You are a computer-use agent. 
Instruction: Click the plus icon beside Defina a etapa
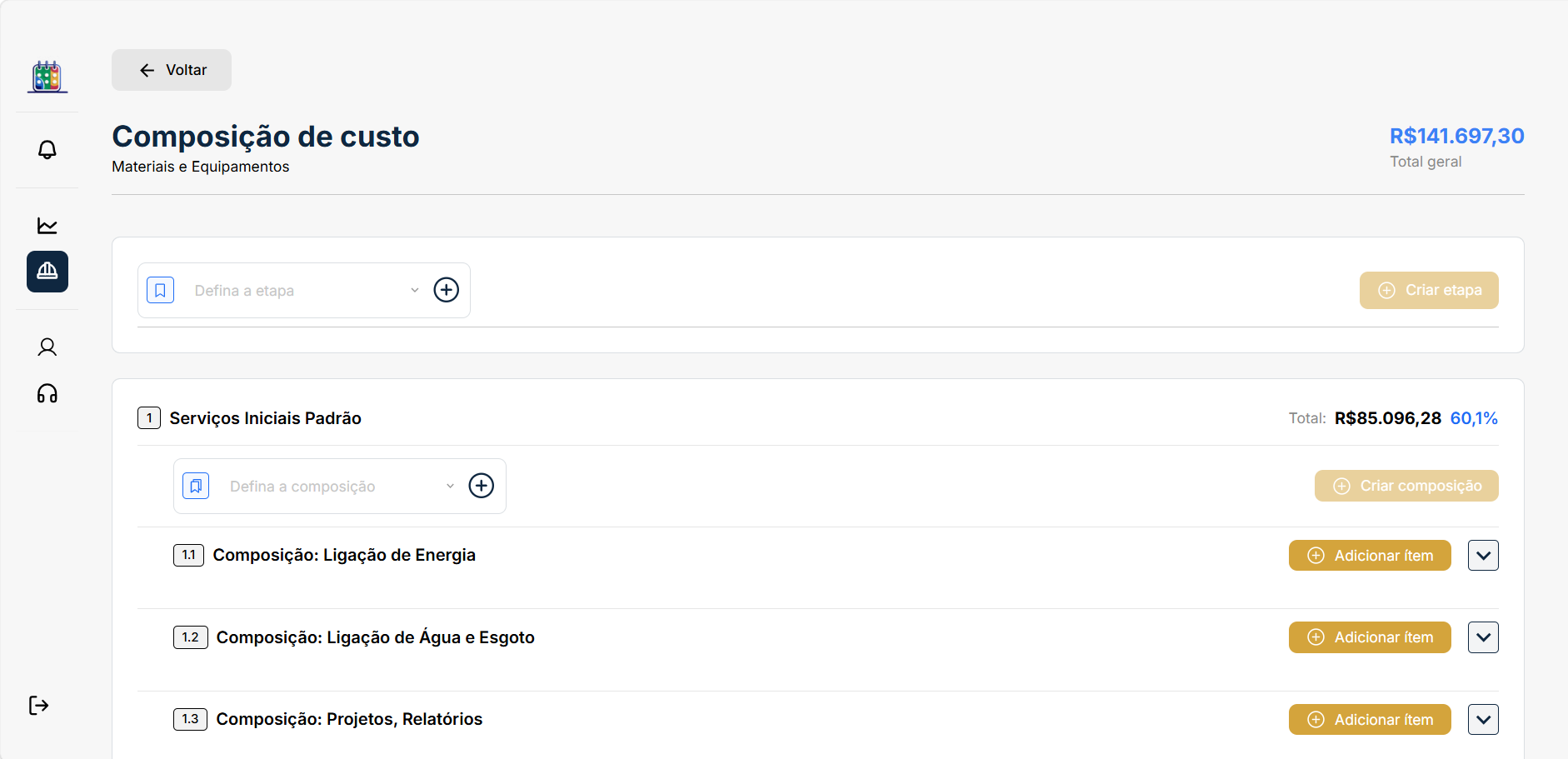(447, 290)
